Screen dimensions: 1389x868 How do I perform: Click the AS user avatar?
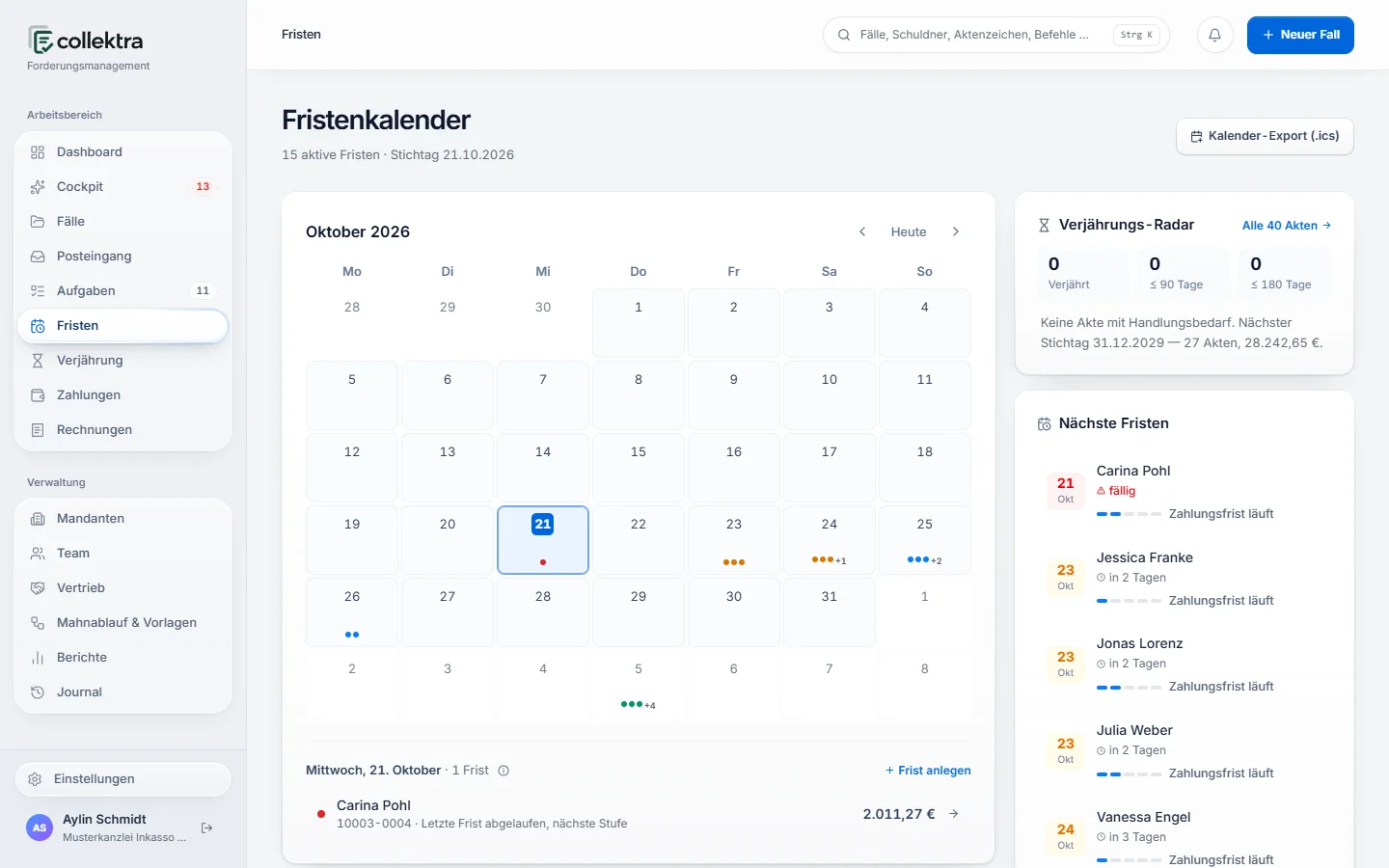point(40,827)
